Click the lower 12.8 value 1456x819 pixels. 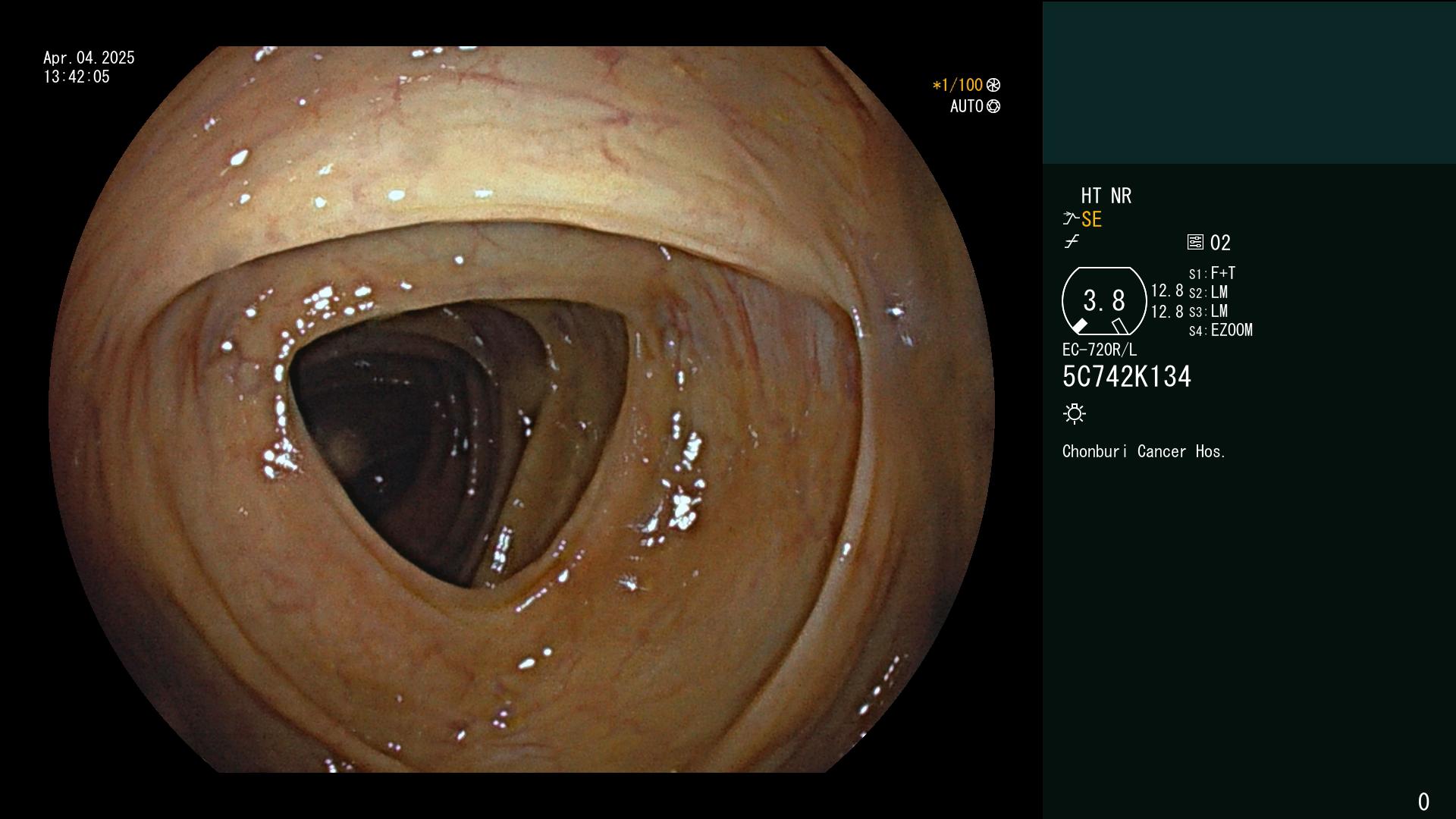(x=1167, y=312)
